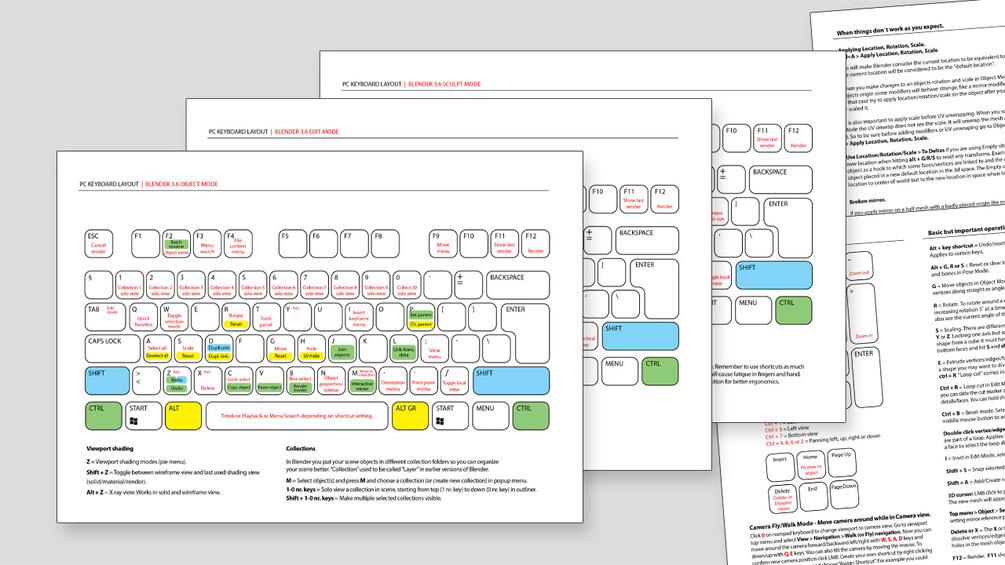Click the Viewport shading heading
Image resolution: width=1005 pixels, height=565 pixels.
[x=110, y=448]
